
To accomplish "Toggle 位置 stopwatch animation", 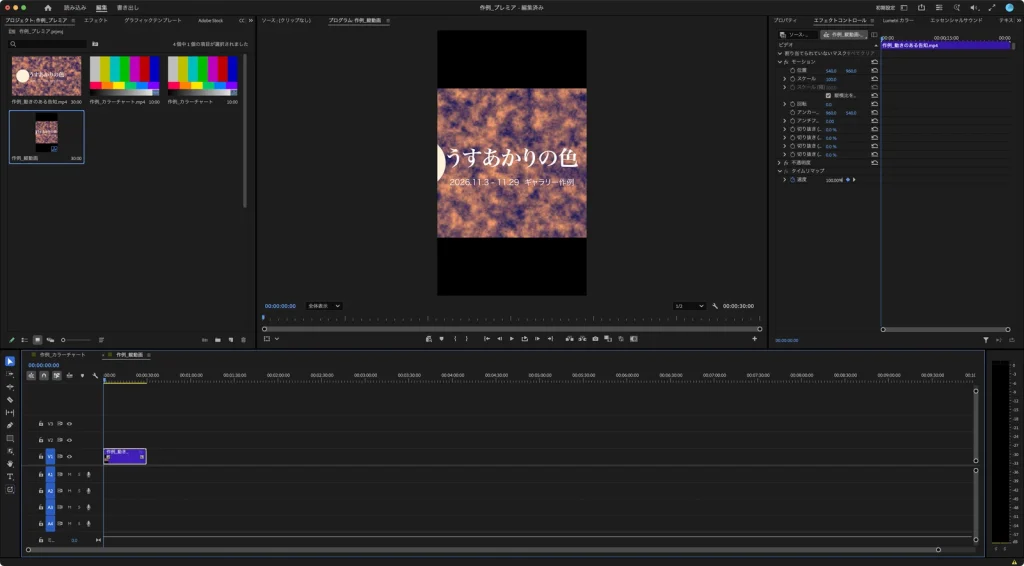I will click(x=792, y=71).
